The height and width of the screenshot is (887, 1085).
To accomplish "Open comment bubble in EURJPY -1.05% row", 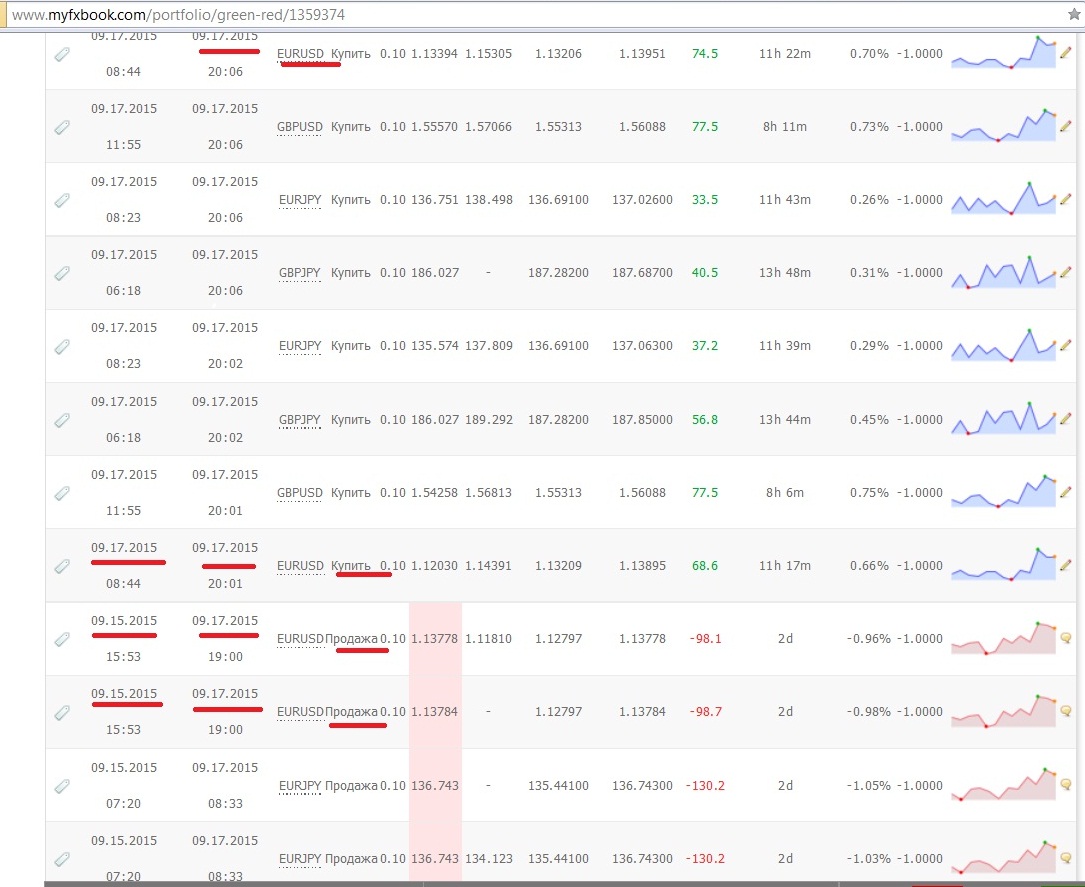I will pos(1066,785).
